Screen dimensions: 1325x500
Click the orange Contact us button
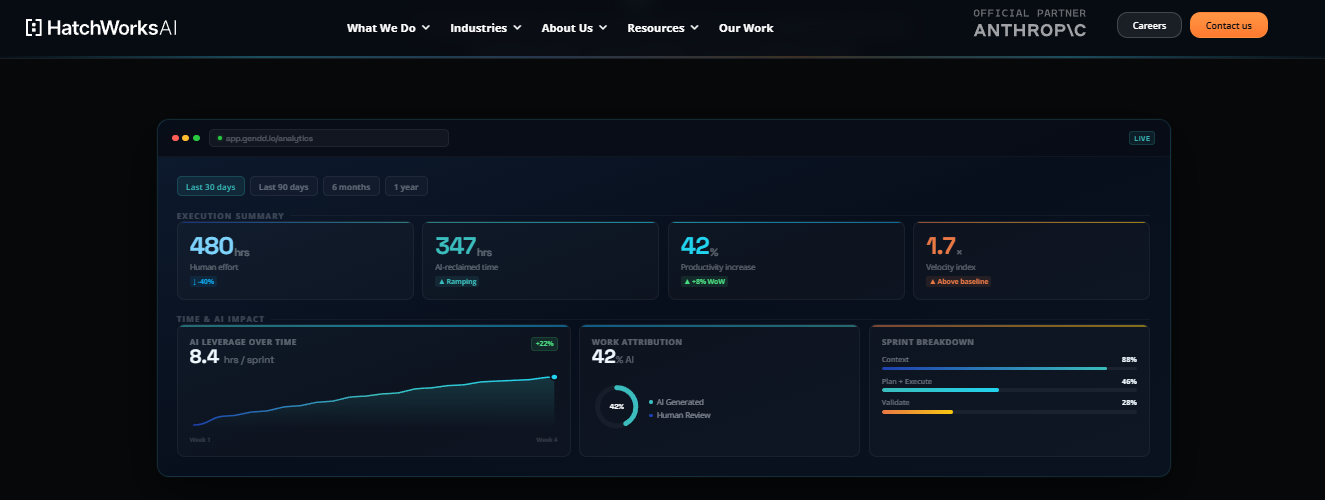pos(1229,25)
